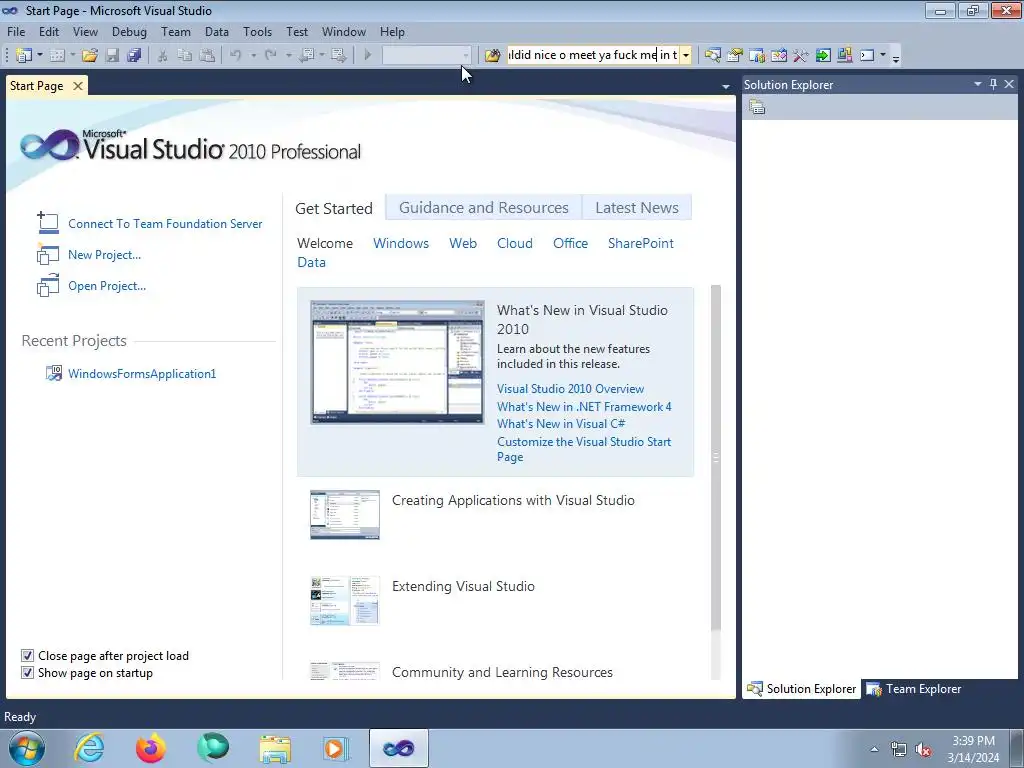This screenshot has width=1024, height=768.
Task: Open the Tools menu
Action: (x=257, y=31)
